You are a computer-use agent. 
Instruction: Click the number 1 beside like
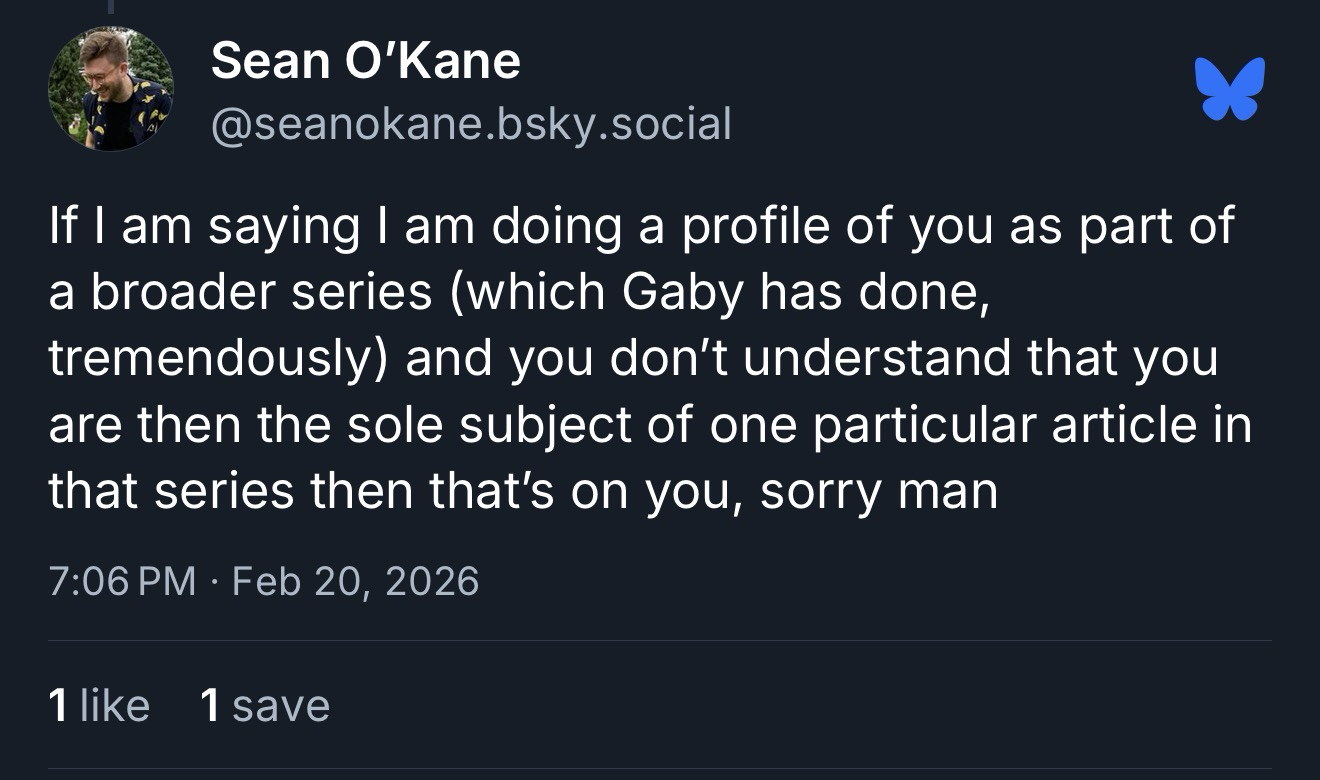point(59,705)
